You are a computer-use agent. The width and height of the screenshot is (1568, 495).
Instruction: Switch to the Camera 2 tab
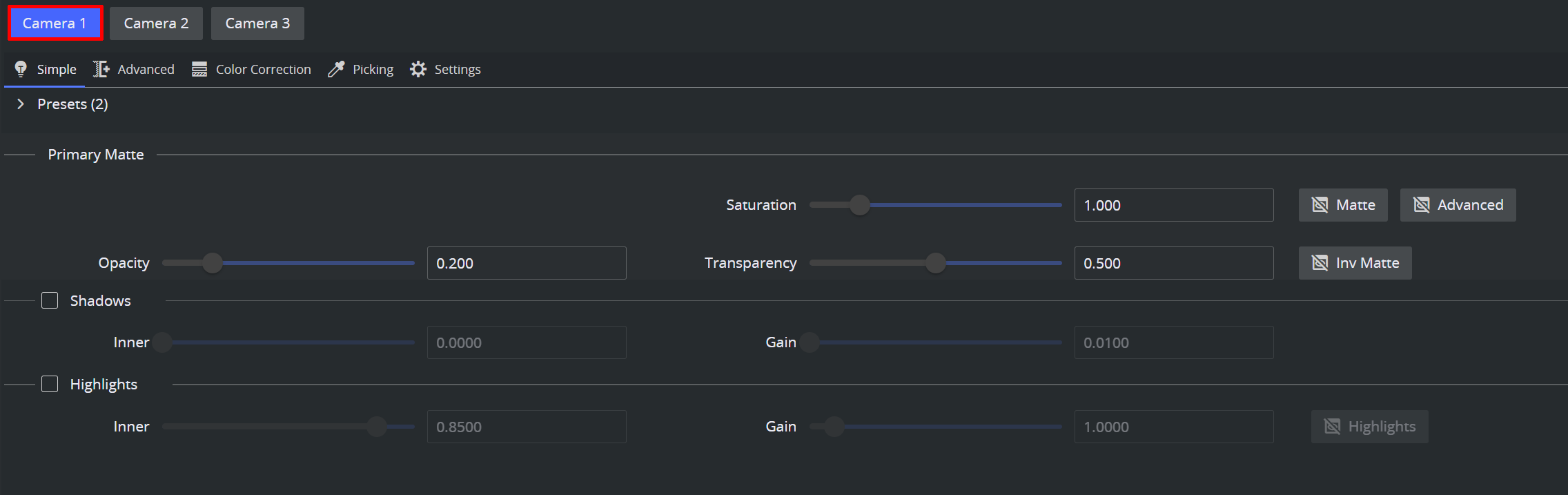click(x=156, y=23)
